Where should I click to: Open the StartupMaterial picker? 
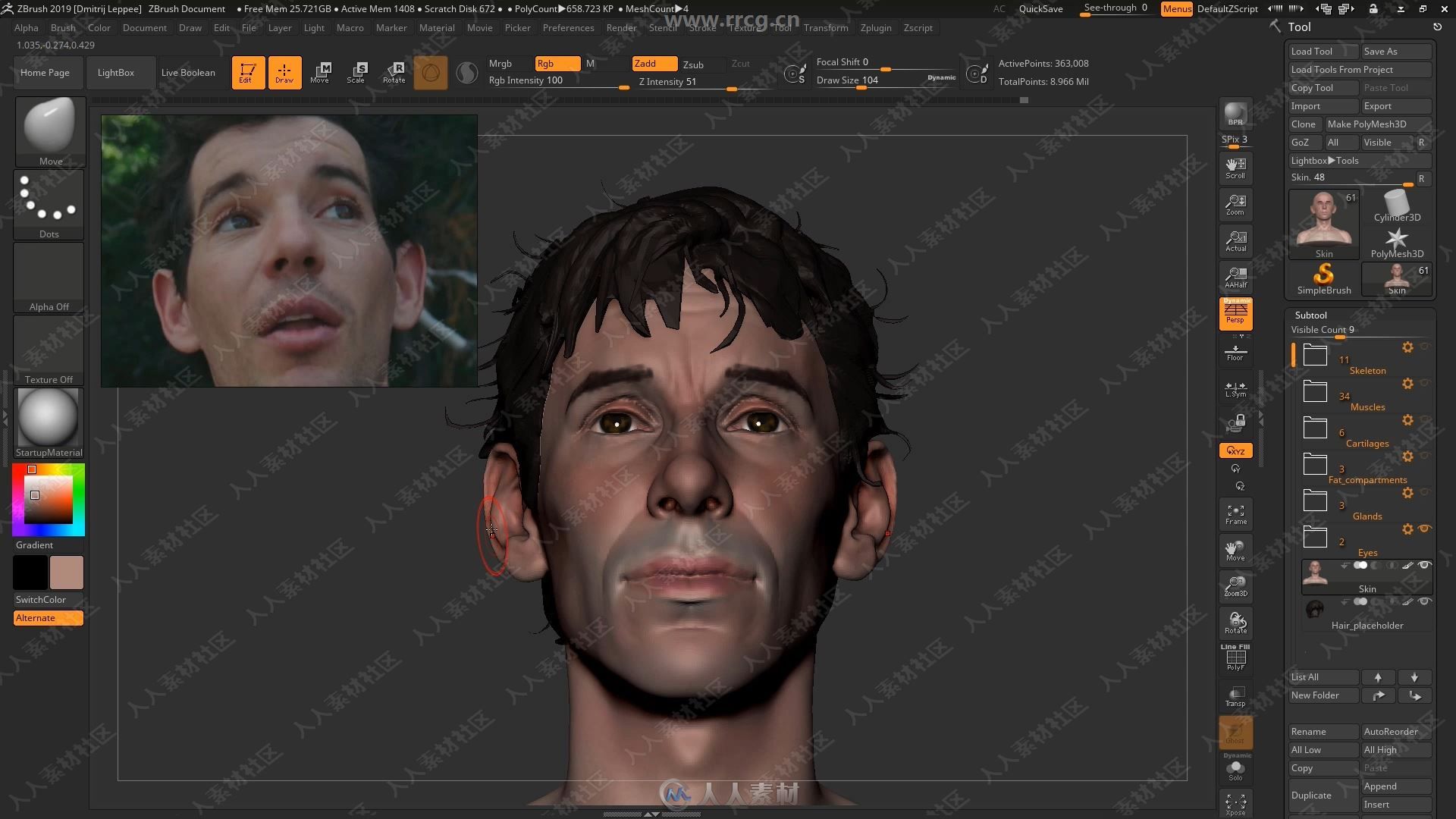(x=49, y=423)
